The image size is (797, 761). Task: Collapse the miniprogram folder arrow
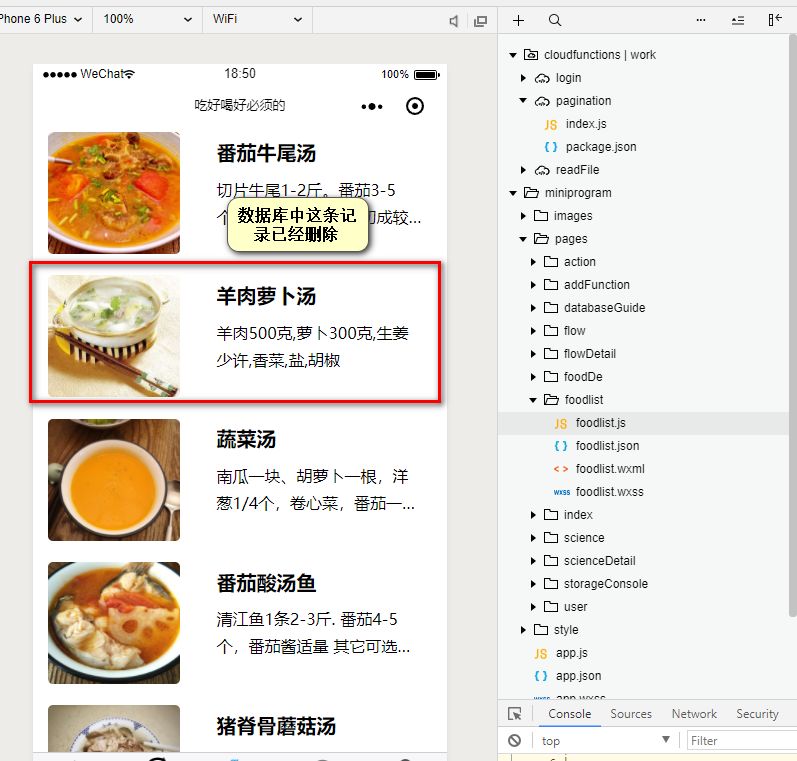point(513,193)
